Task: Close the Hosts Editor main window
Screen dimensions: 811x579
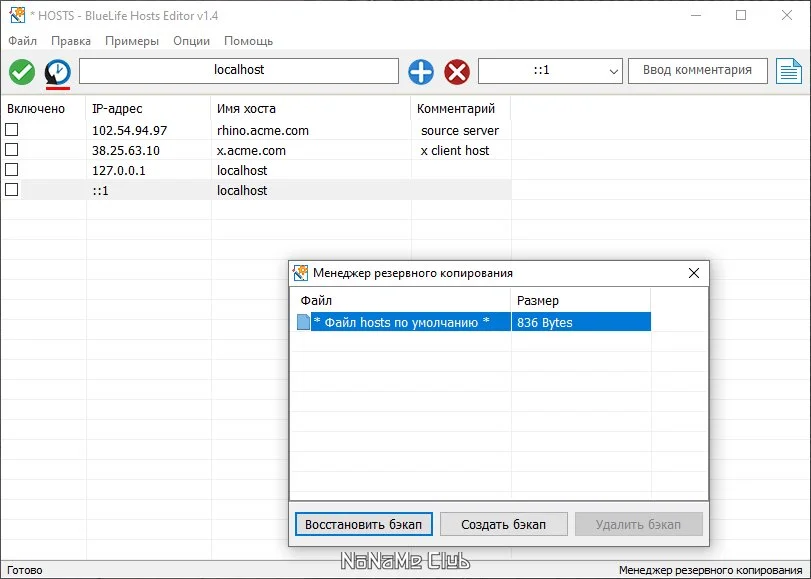Action: [x=787, y=16]
